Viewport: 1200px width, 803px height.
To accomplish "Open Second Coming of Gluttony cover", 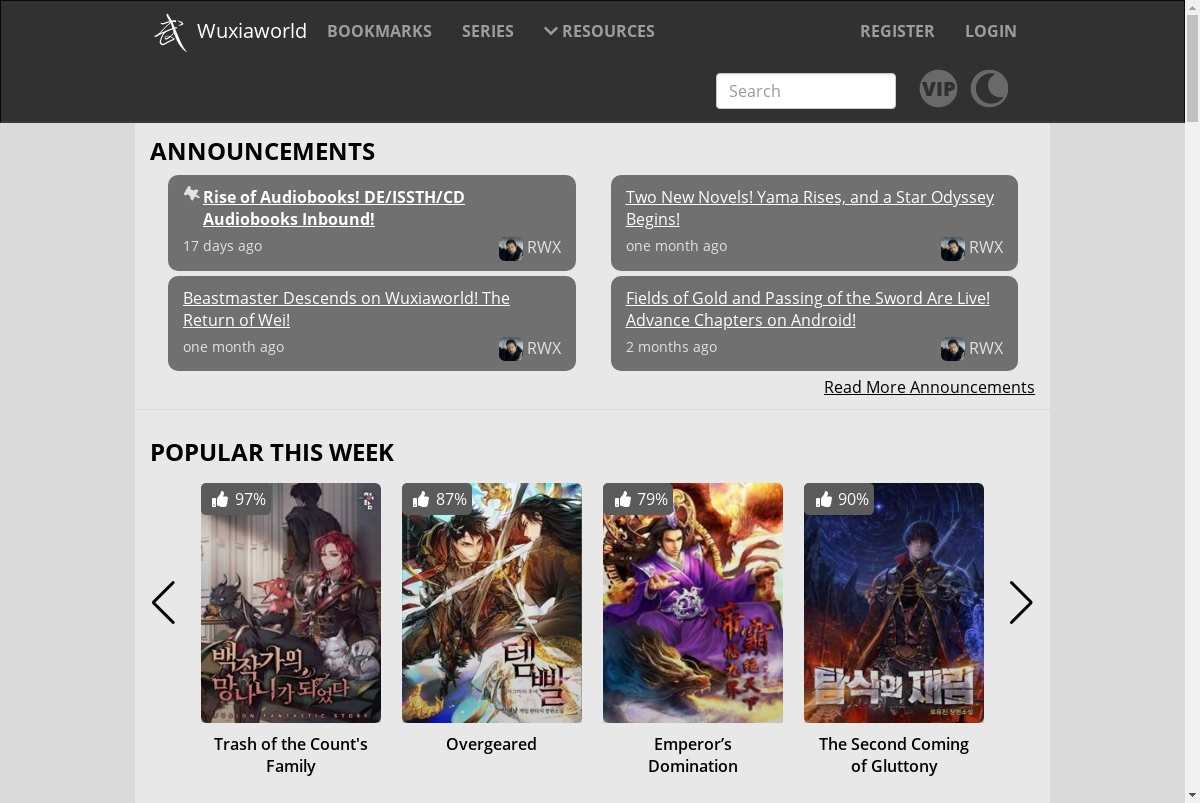I will [894, 603].
